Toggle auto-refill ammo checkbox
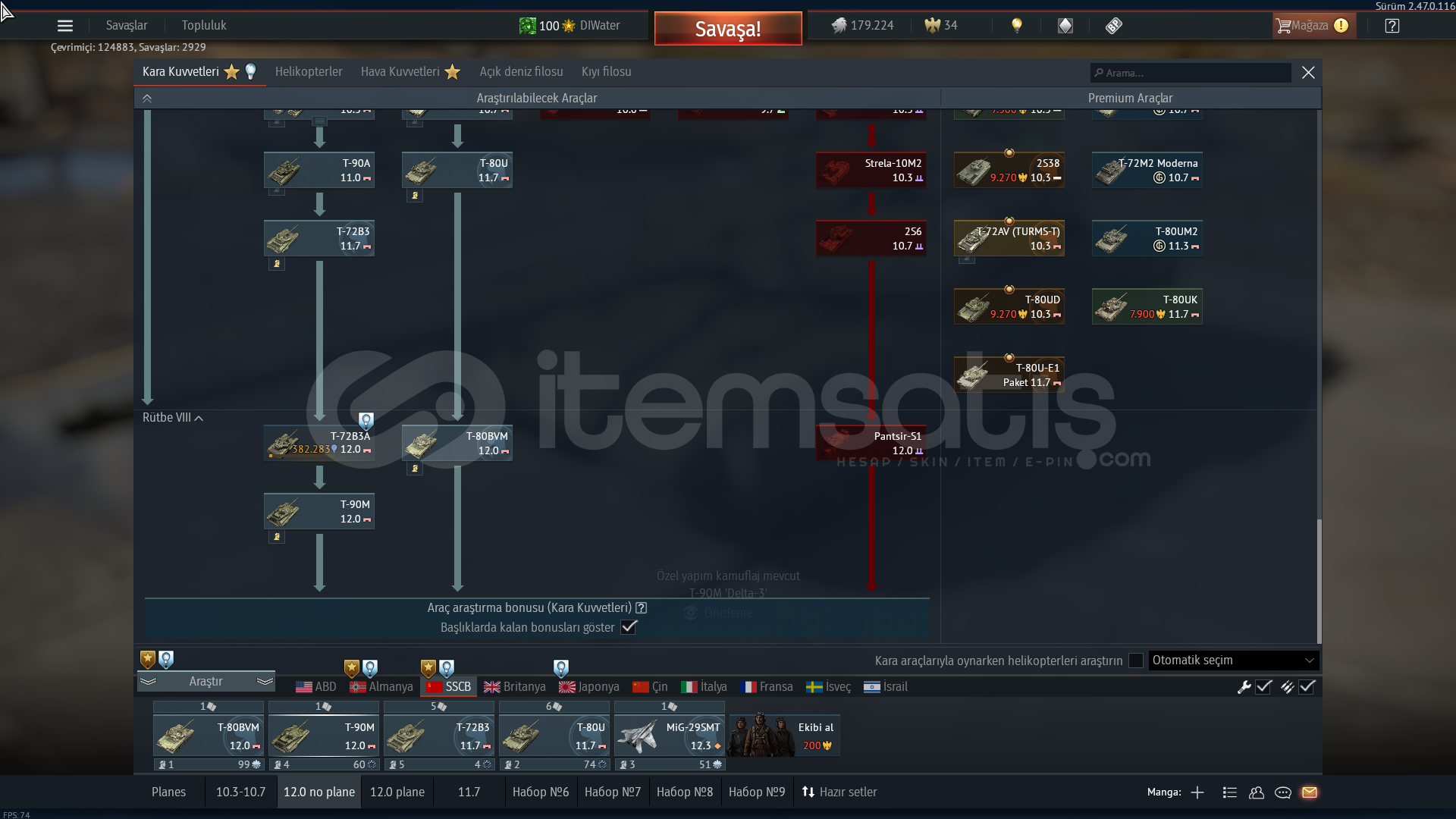This screenshot has height=819, width=1456. pos(1307,687)
